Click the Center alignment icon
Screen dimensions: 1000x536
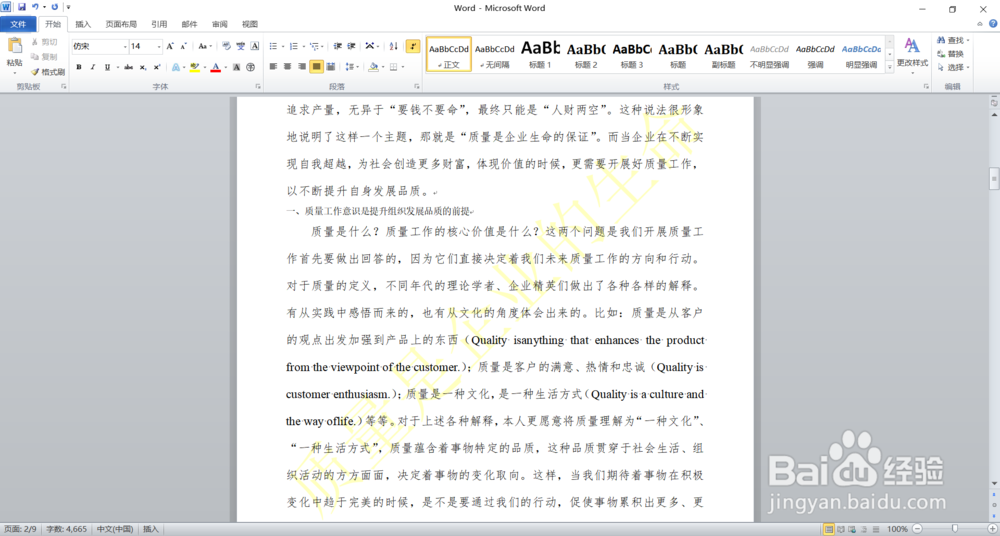(287, 66)
